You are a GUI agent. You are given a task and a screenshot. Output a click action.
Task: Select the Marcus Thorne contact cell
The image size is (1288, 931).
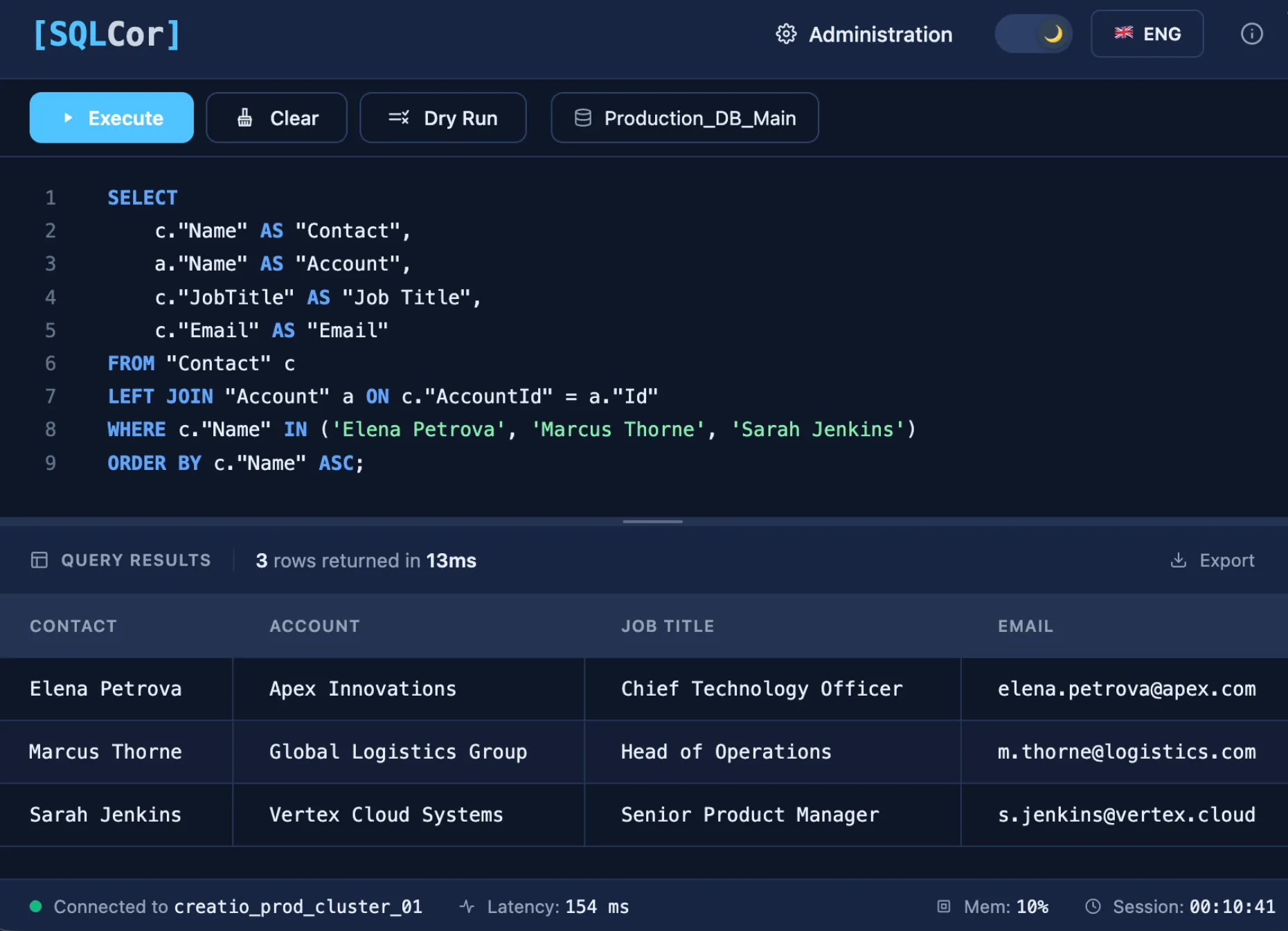point(116,752)
